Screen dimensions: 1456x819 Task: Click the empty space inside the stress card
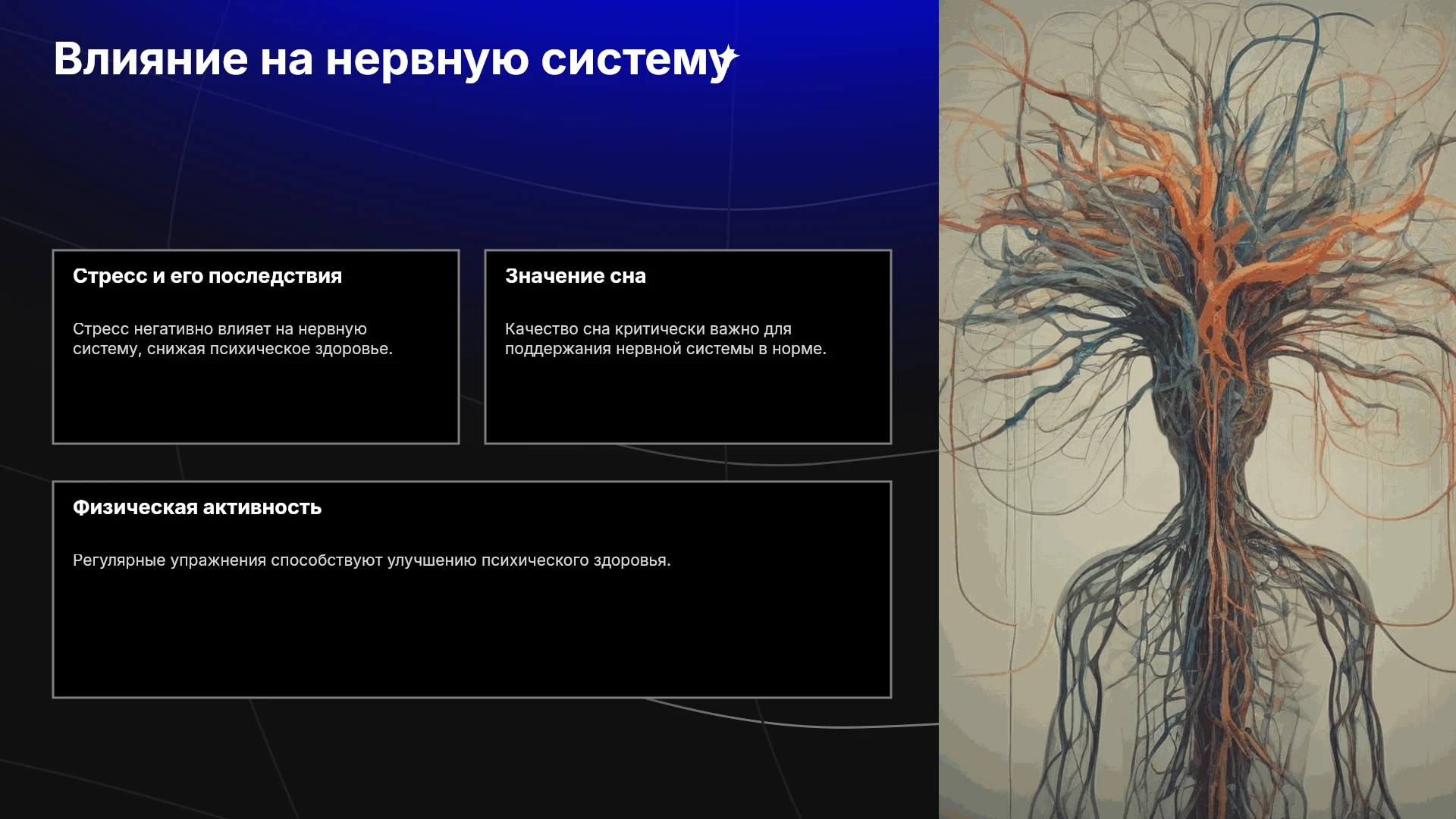256,402
